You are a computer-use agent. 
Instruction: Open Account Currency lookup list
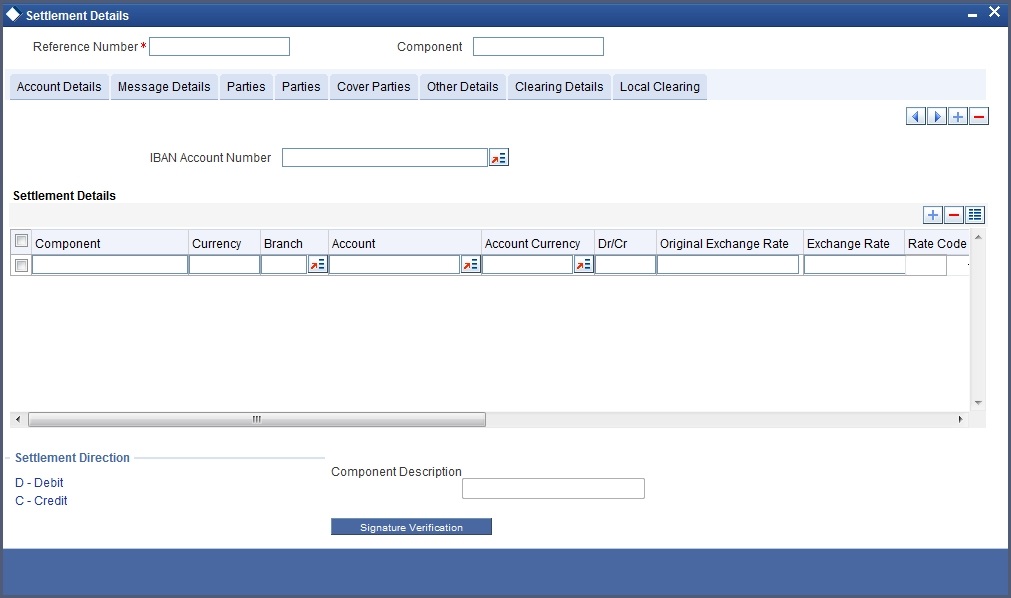(584, 264)
